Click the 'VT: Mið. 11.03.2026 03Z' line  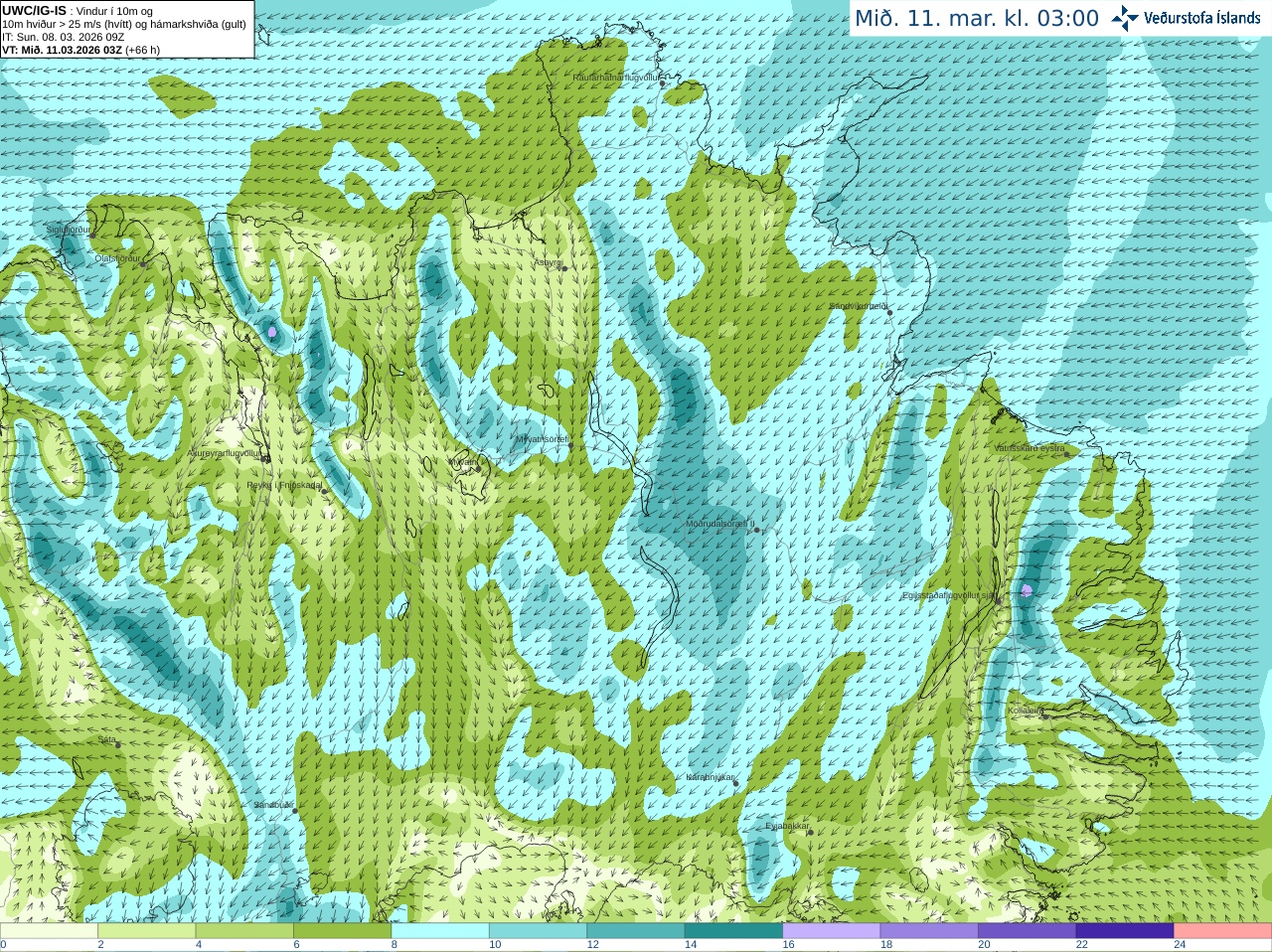tap(80, 50)
